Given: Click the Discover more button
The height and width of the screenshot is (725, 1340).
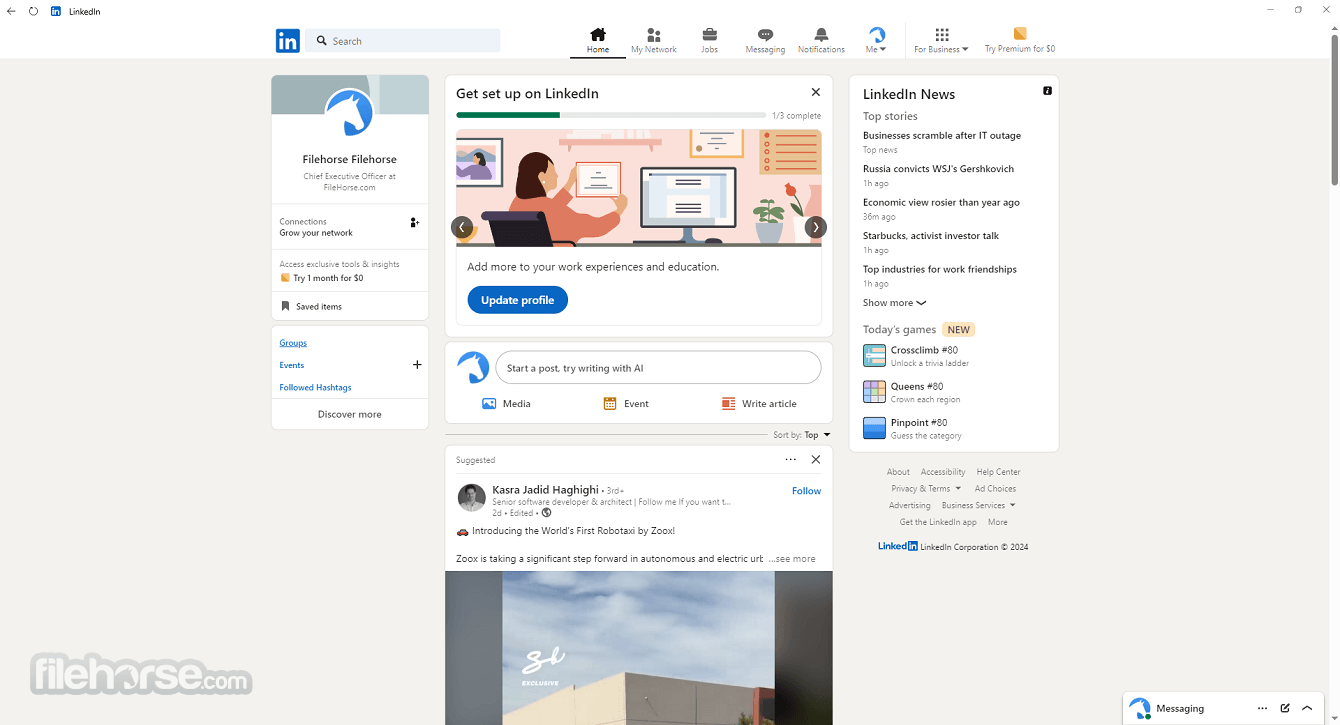Looking at the screenshot, I should 349,414.
